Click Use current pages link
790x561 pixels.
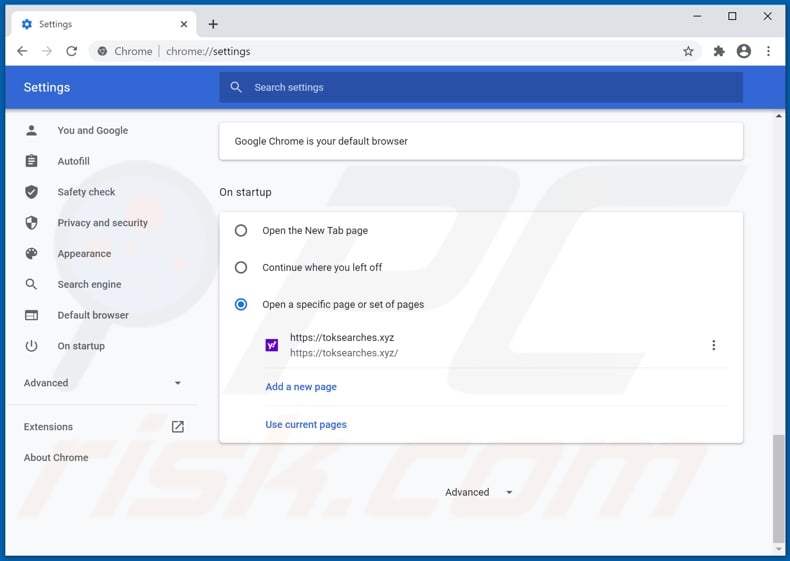click(306, 424)
